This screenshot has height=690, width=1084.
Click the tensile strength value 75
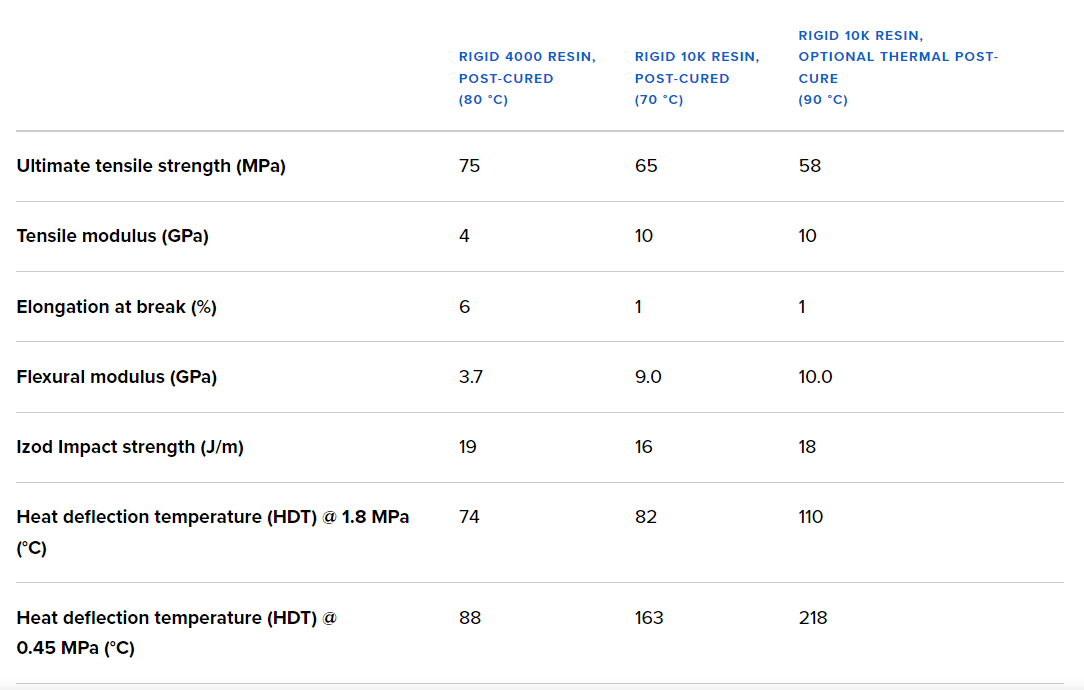tap(469, 166)
